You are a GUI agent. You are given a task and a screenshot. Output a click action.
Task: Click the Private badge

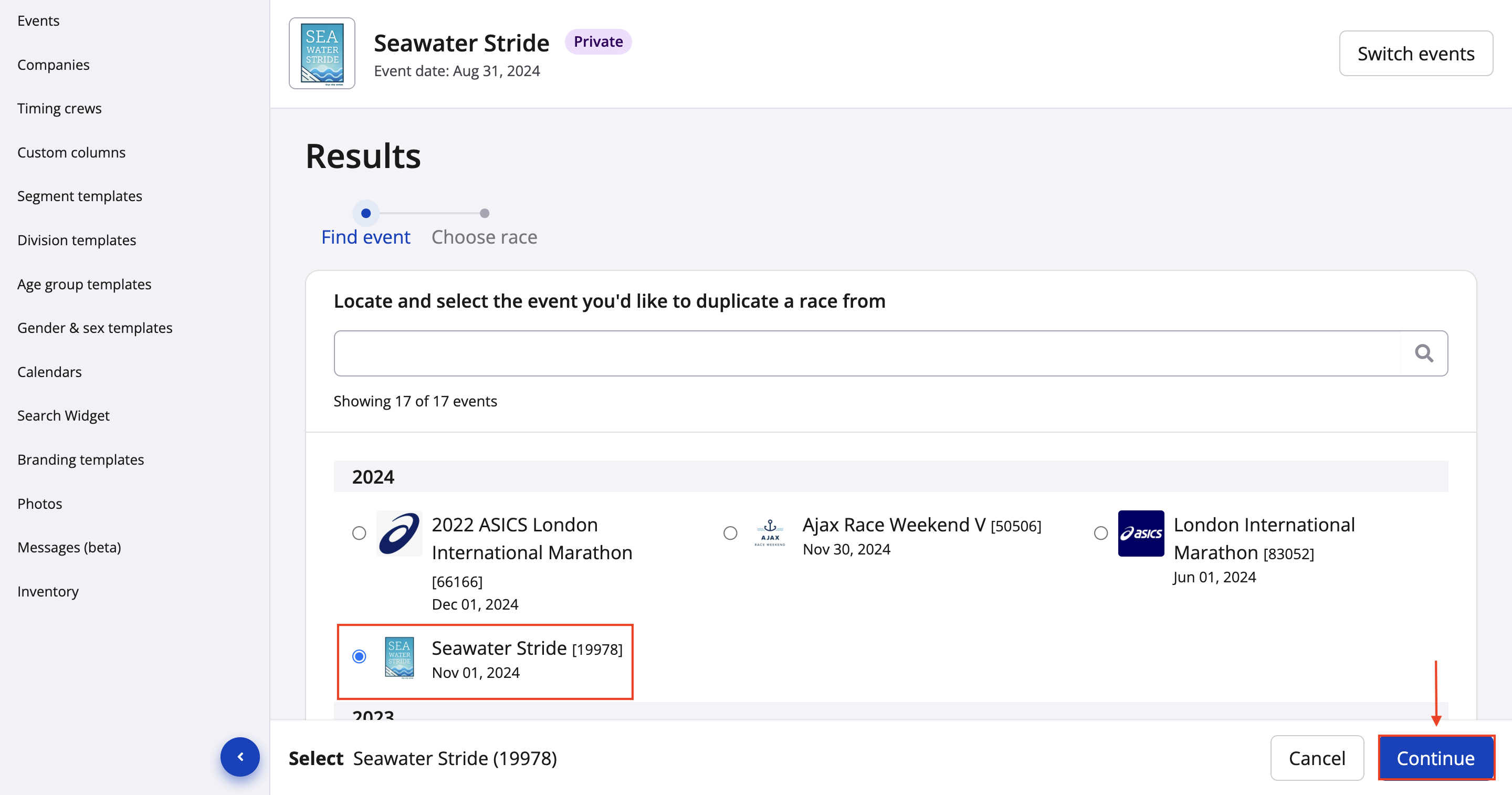(597, 41)
